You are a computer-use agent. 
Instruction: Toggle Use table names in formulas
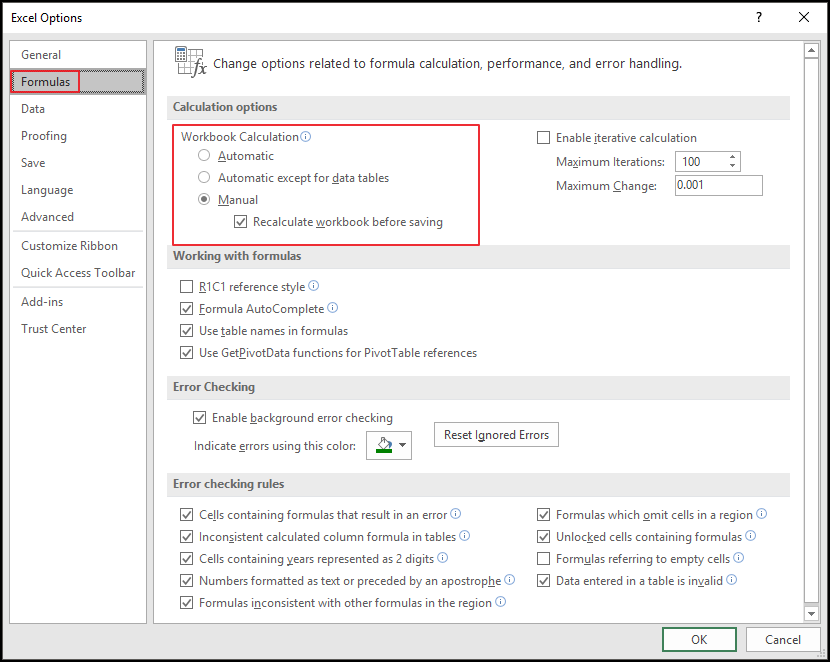point(186,331)
